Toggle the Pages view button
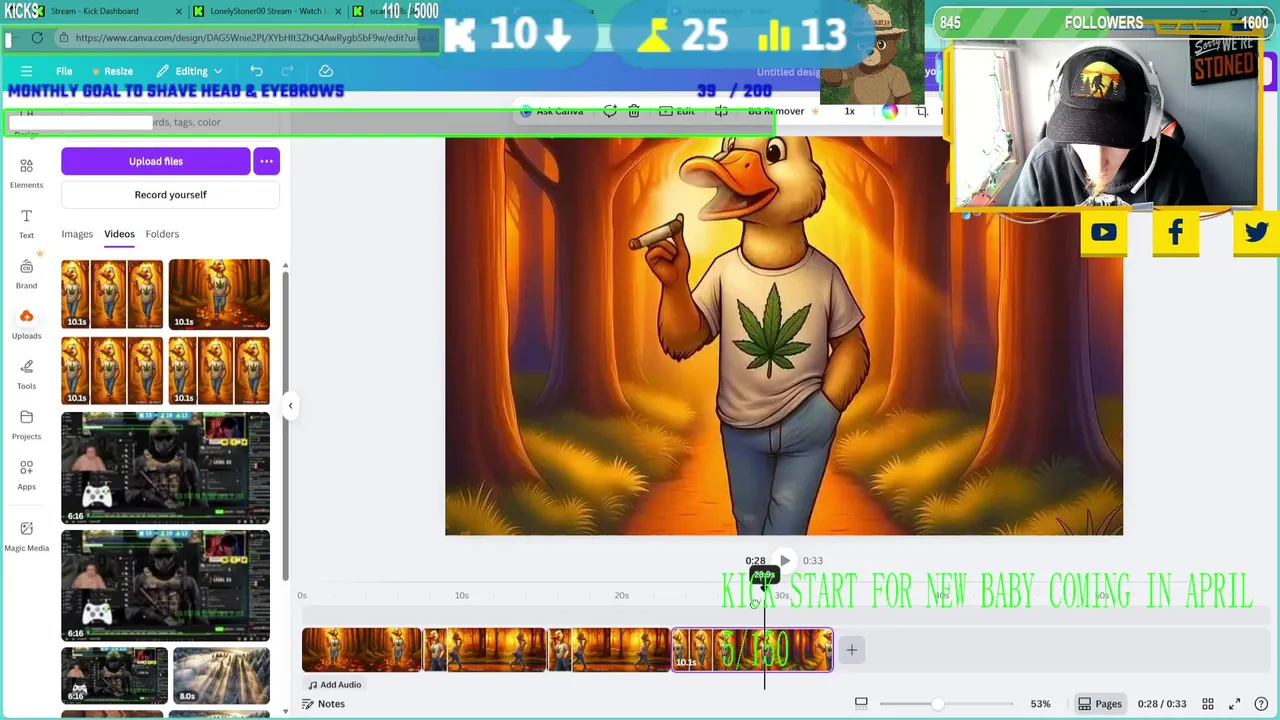 [x=1099, y=704]
